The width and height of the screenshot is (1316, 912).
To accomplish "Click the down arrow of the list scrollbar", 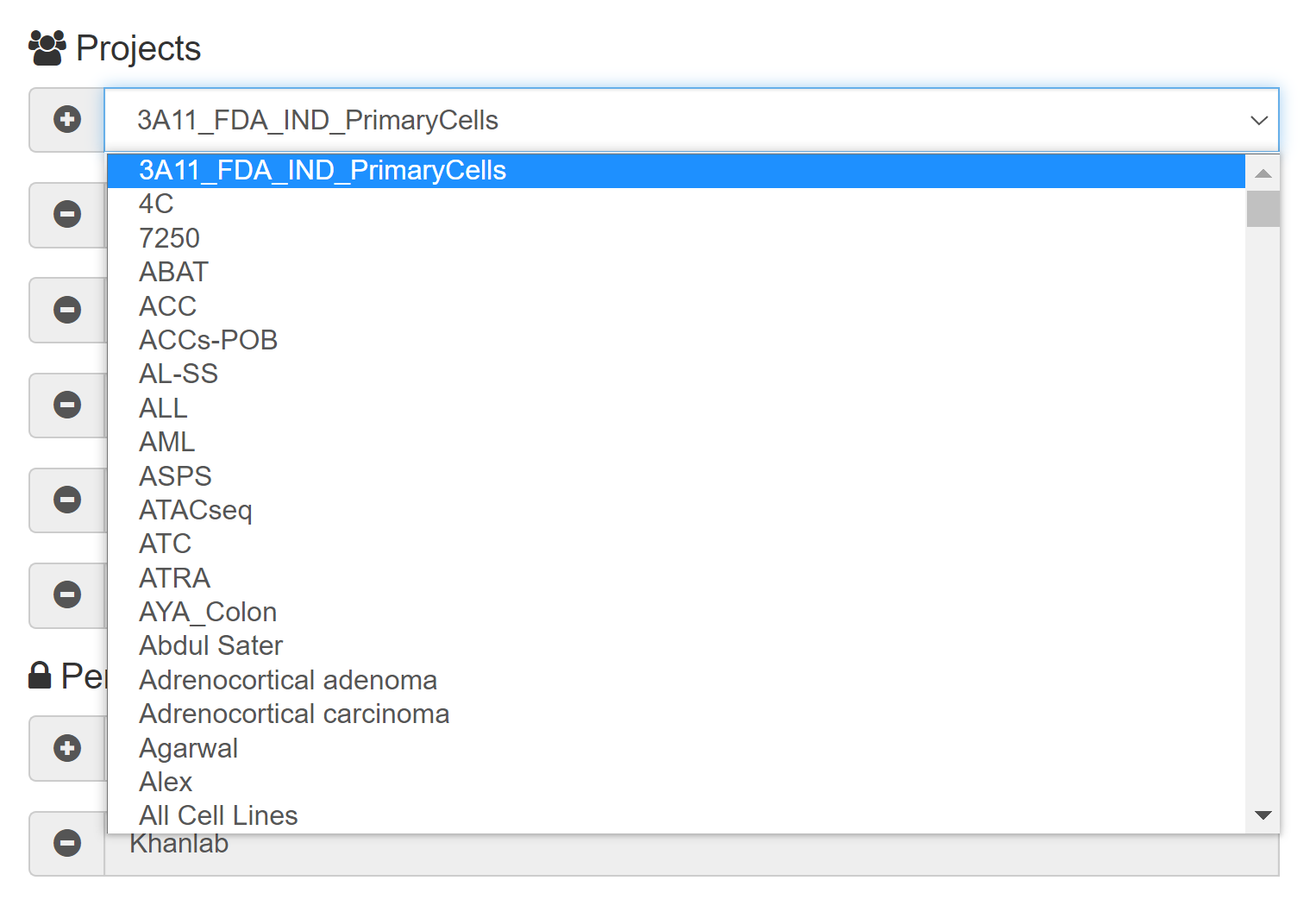I will click(1263, 815).
